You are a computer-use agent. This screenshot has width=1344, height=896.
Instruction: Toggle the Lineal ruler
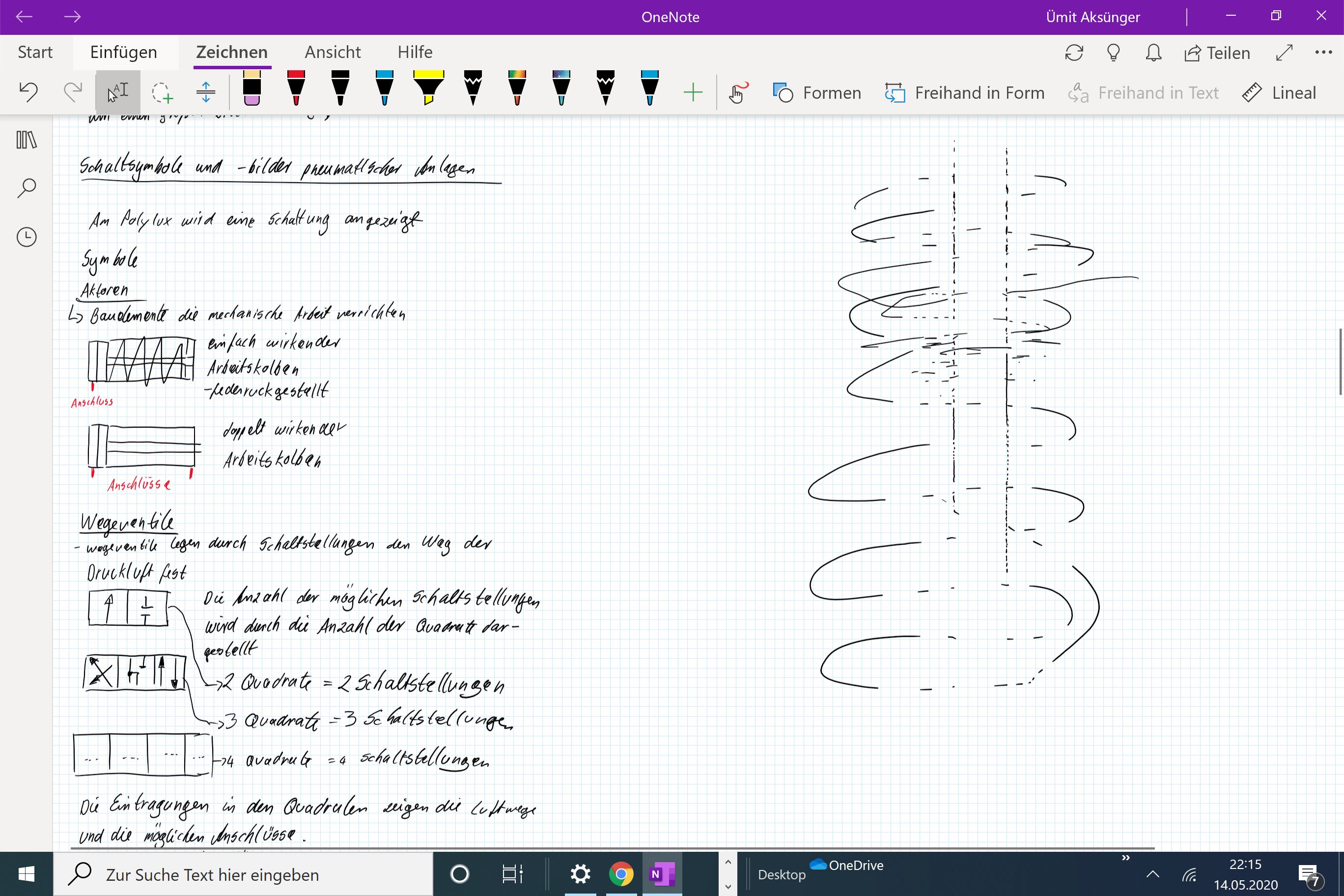1279,92
